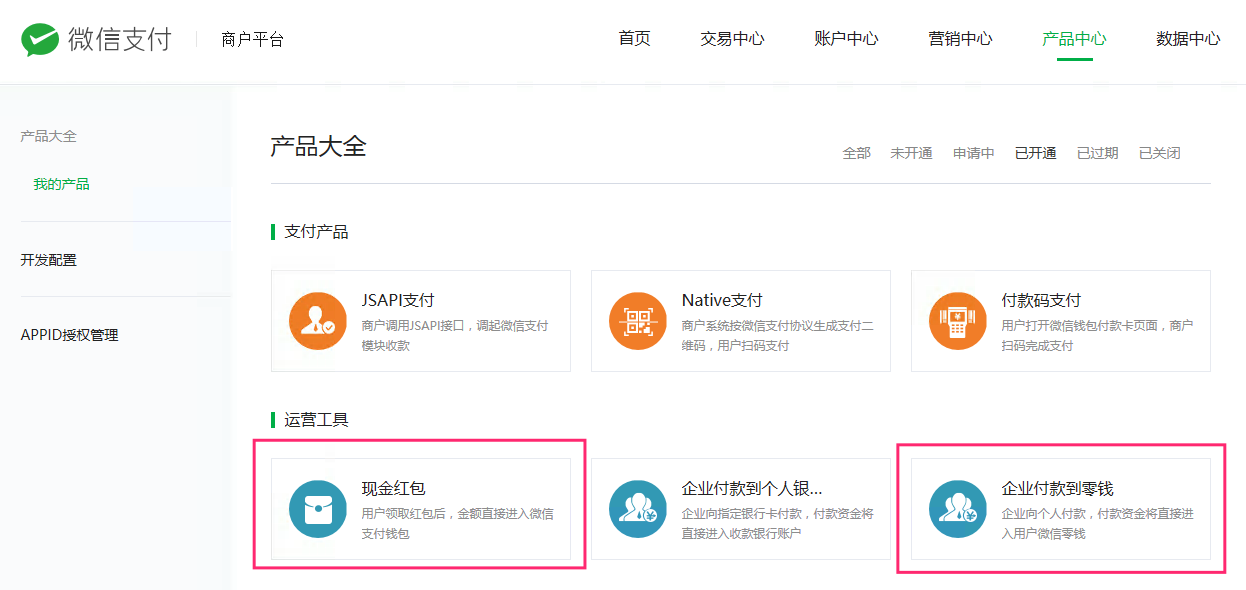Click the 付款码支付 orange terminal icon

[x=958, y=321]
